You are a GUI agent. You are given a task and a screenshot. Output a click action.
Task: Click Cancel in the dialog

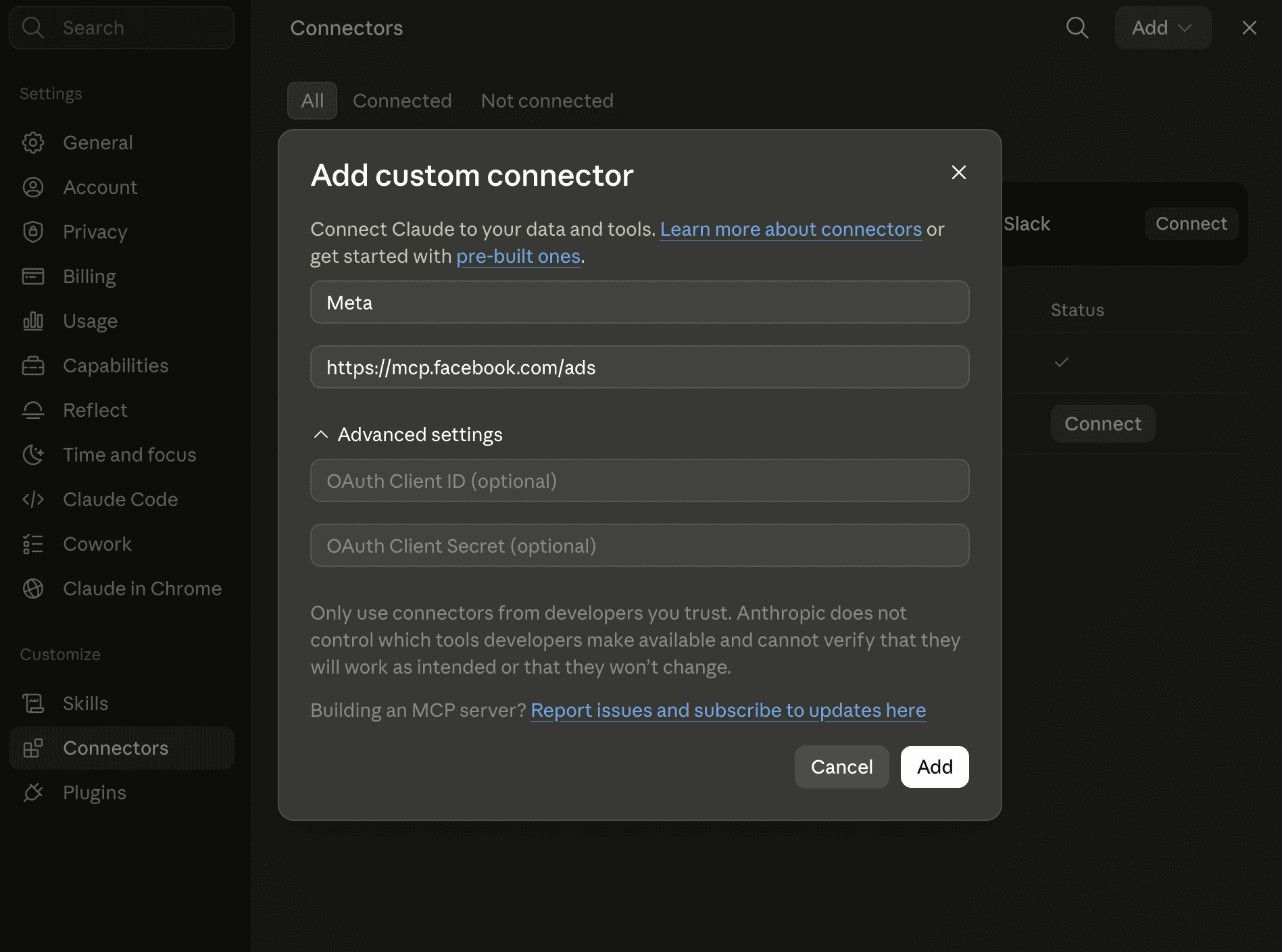point(841,767)
